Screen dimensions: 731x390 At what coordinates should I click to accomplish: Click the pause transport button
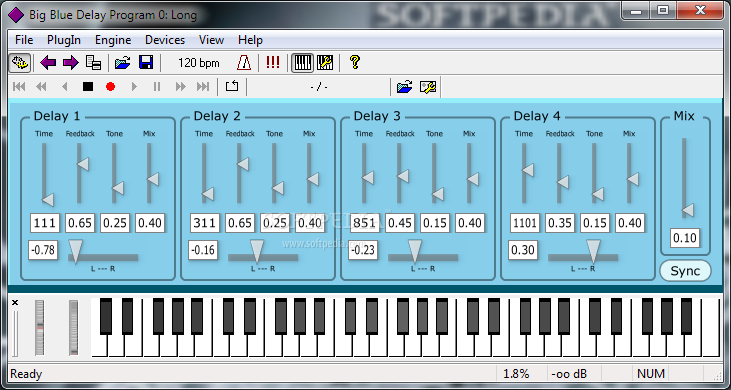[x=157, y=87]
